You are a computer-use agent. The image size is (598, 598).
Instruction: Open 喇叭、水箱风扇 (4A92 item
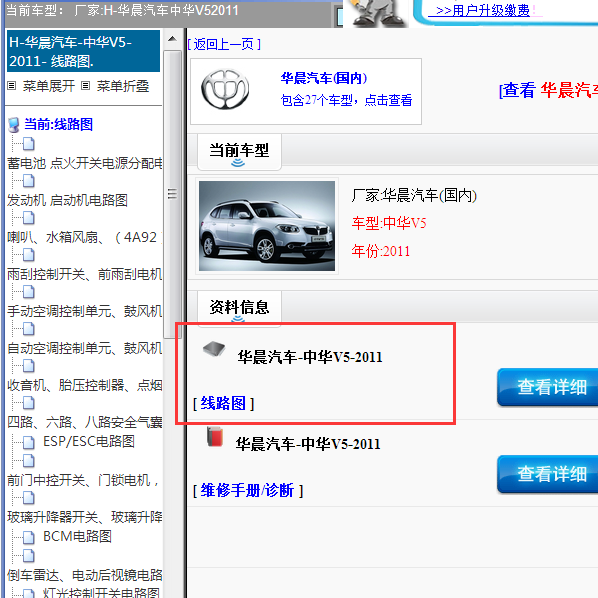(x=85, y=237)
